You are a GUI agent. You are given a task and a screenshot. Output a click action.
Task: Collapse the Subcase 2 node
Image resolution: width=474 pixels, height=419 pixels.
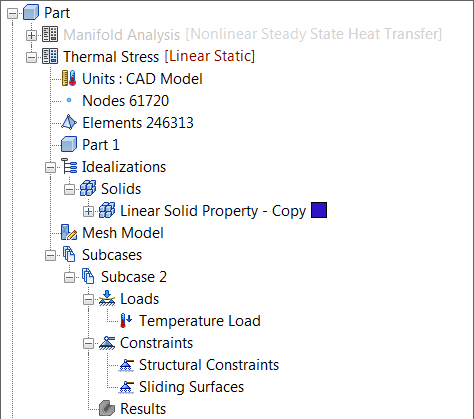pyautogui.click(x=69, y=277)
